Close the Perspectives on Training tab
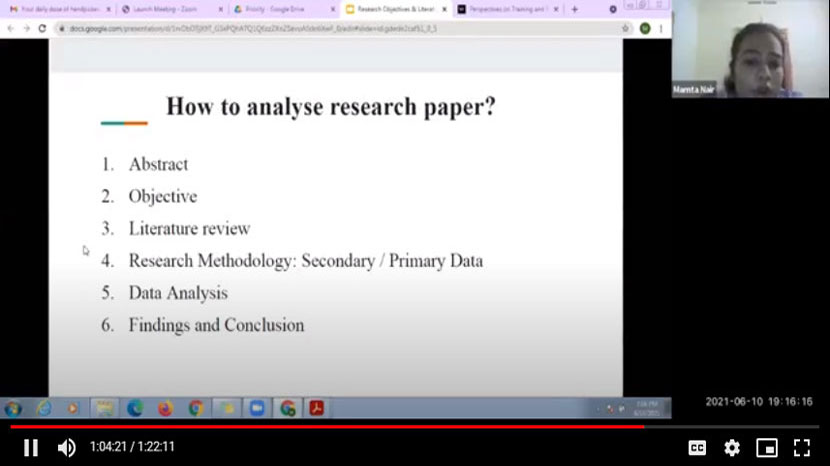 (x=556, y=10)
